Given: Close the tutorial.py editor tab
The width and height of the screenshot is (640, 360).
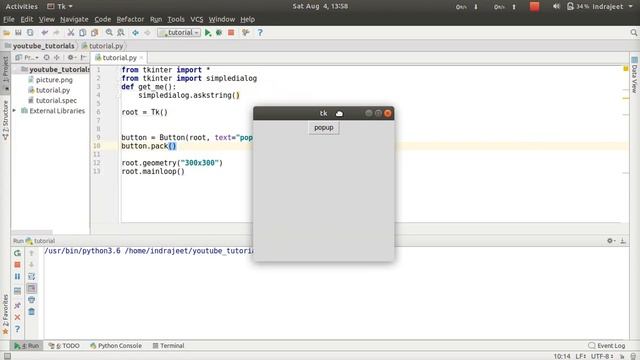Looking at the screenshot, I should 142,58.
